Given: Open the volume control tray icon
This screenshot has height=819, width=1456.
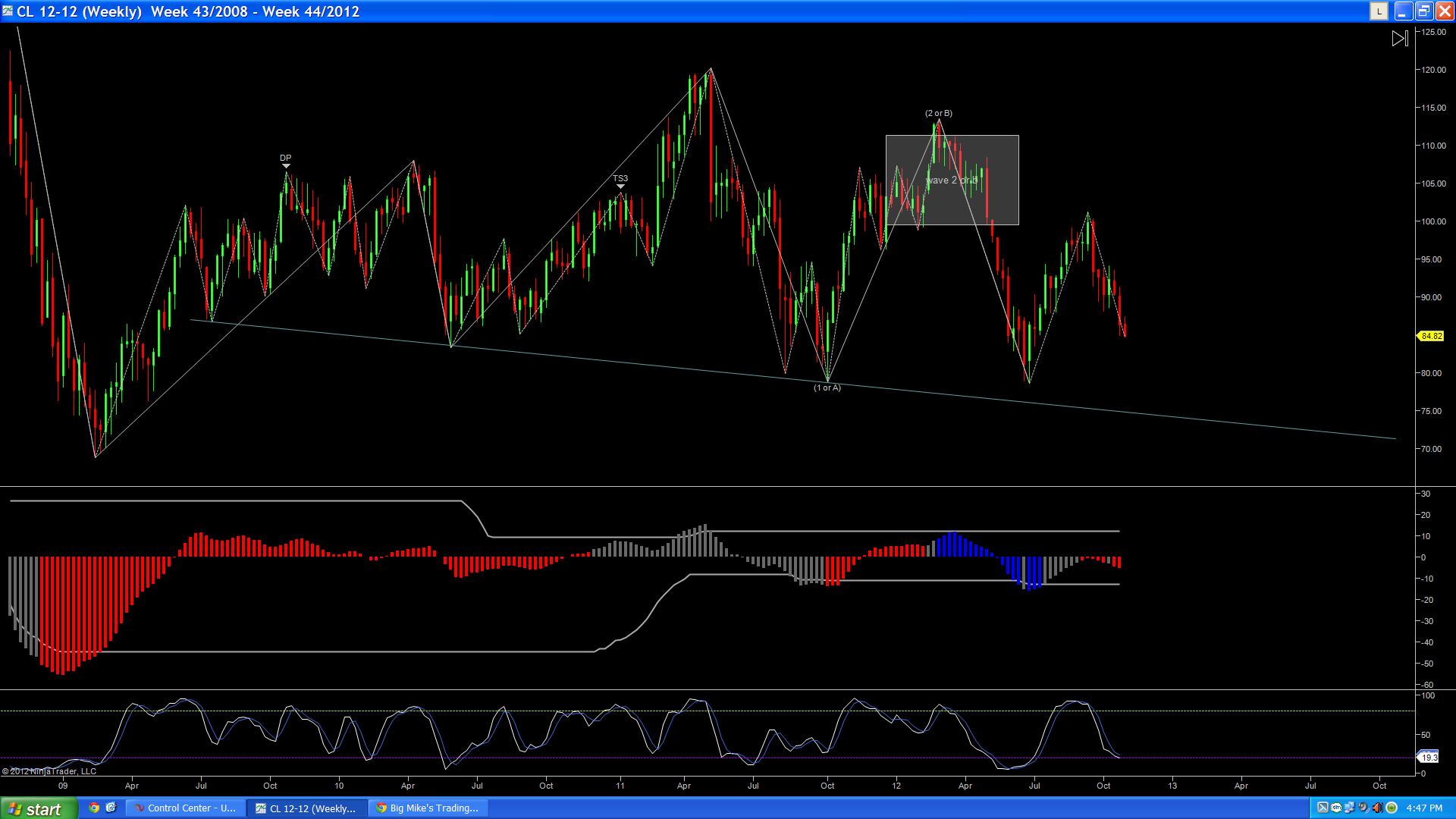Looking at the screenshot, I should tap(1377, 808).
